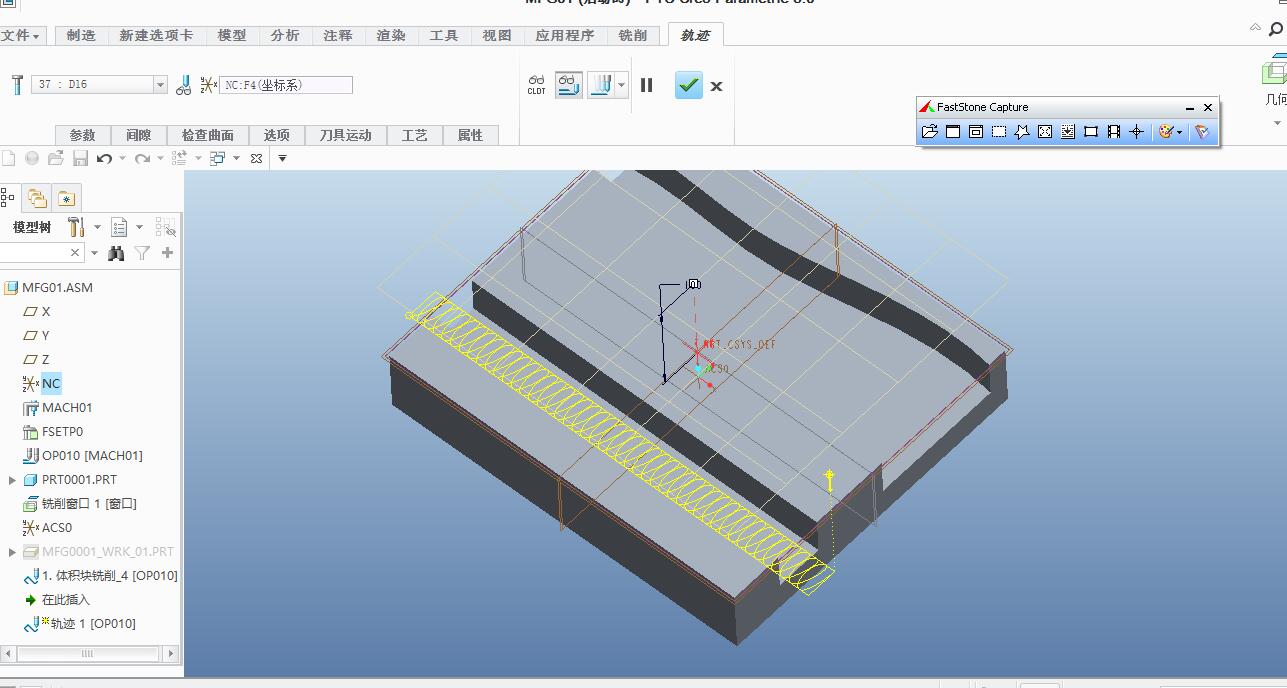Open the 工艺 tab
The height and width of the screenshot is (688, 1287).
coord(414,135)
